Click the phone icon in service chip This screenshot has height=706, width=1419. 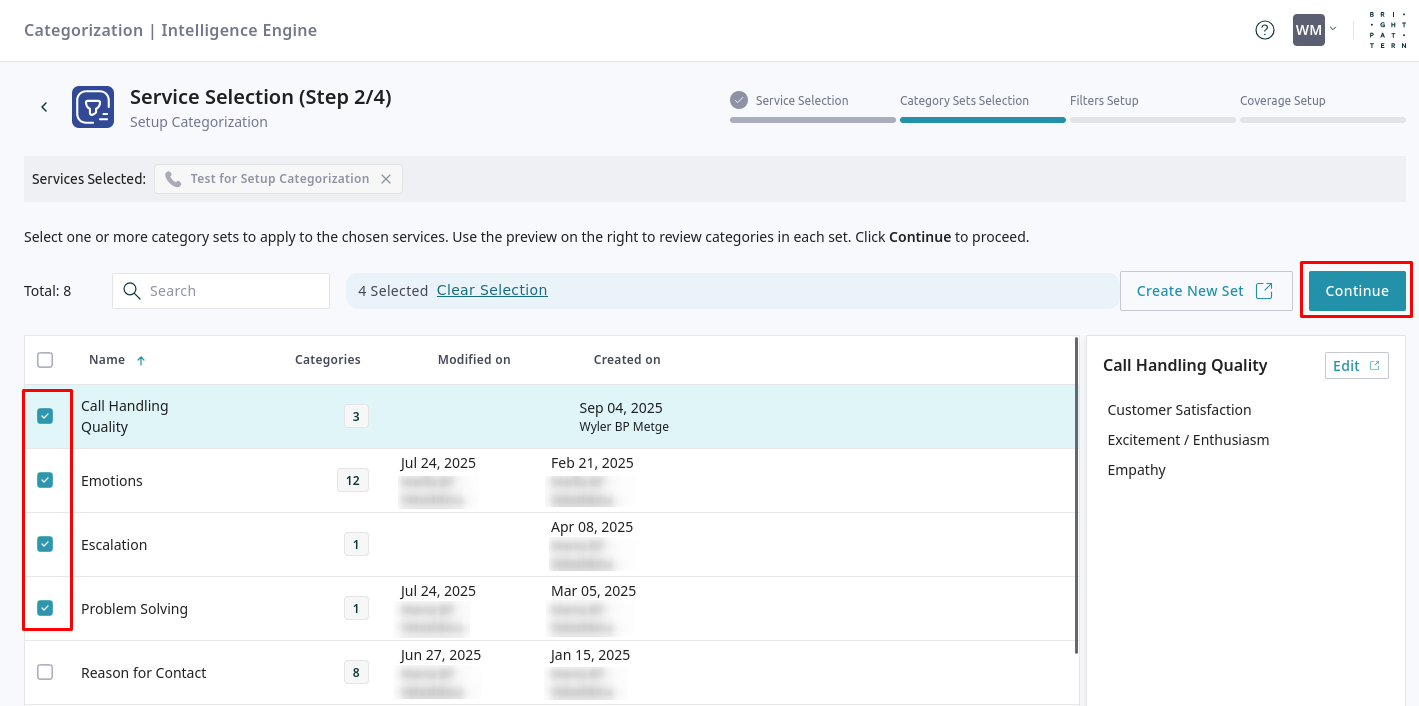click(173, 179)
